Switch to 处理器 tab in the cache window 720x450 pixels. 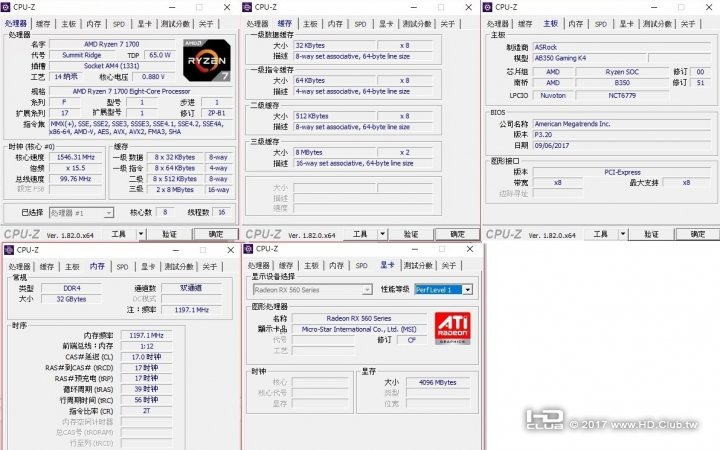coord(257,24)
